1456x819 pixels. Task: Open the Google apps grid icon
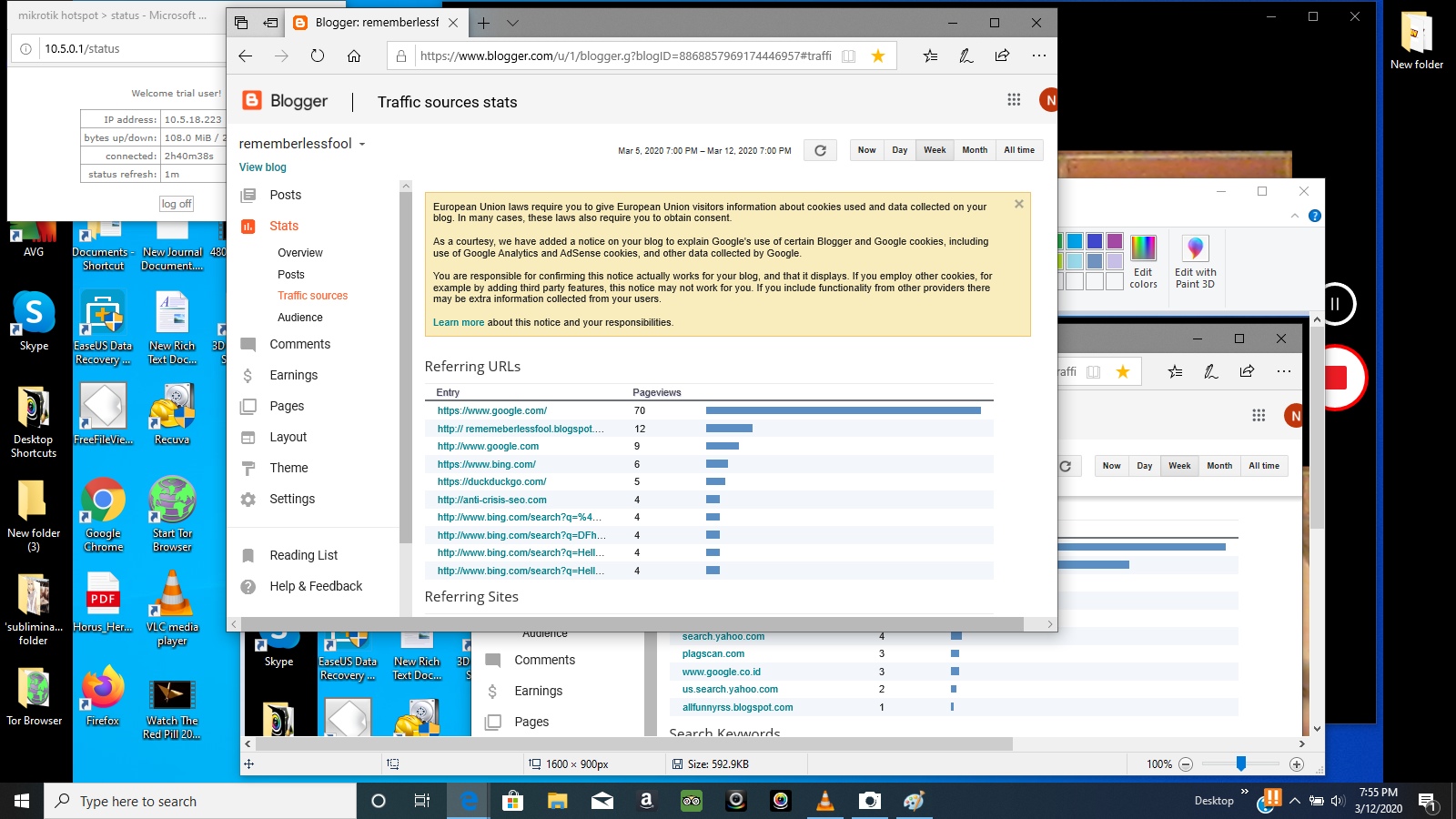pyautogui.click(x=1014, y=99)
